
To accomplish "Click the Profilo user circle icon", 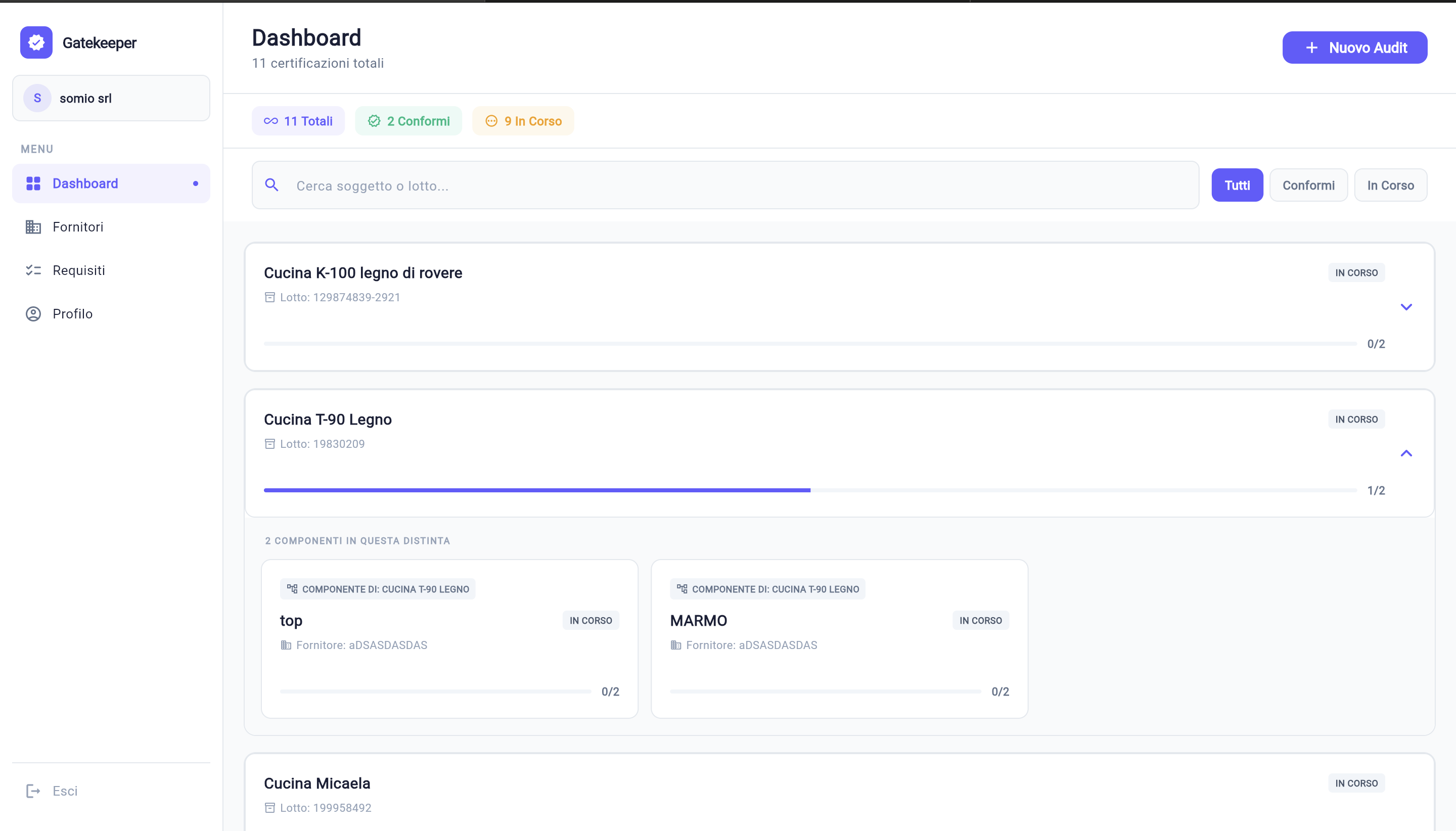I will tap(33, 313).
